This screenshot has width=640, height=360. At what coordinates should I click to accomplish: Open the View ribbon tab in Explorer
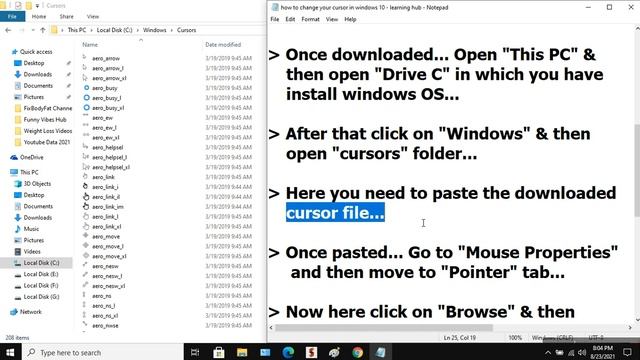(93, 16)
